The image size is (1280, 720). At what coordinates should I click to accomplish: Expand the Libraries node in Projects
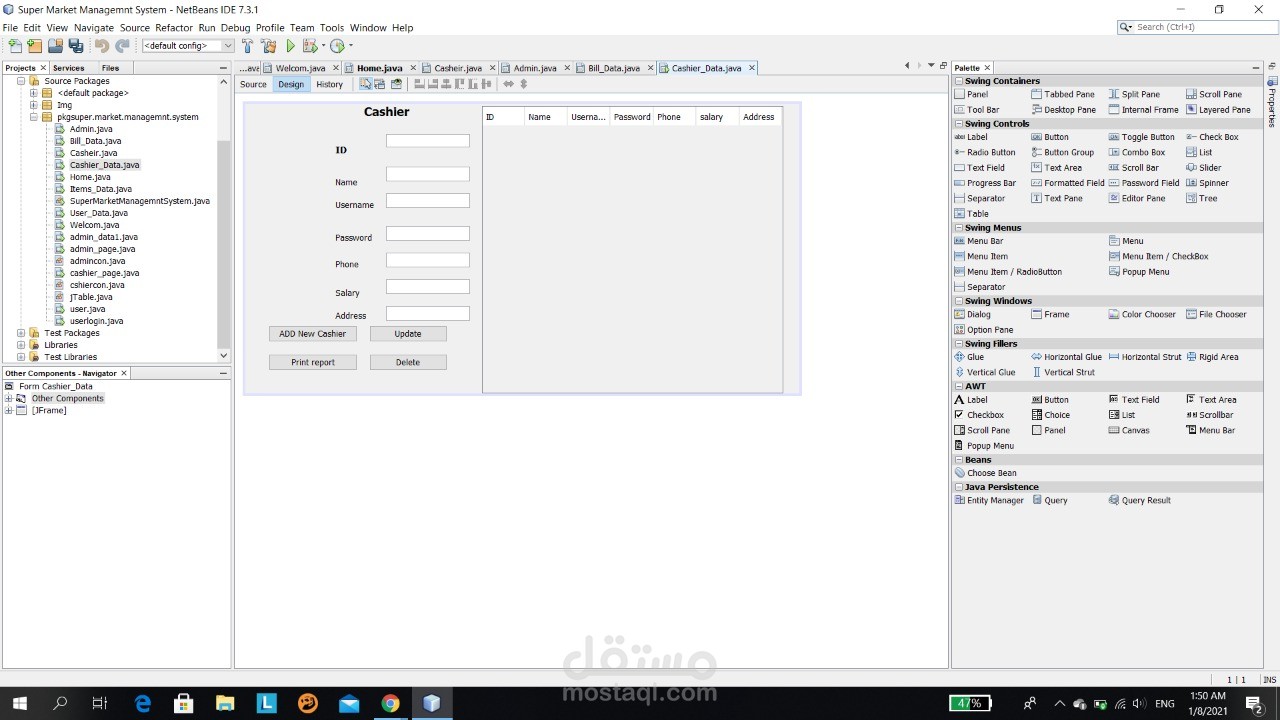coord(20,345)
